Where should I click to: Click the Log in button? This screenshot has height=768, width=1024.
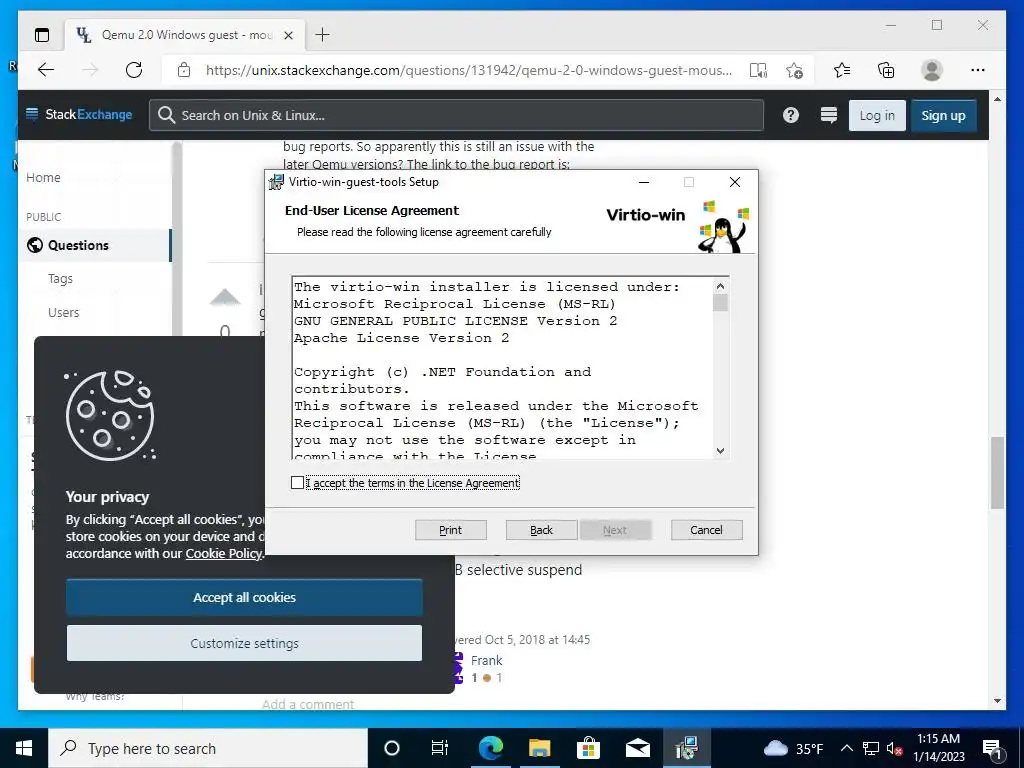point(877,116)
